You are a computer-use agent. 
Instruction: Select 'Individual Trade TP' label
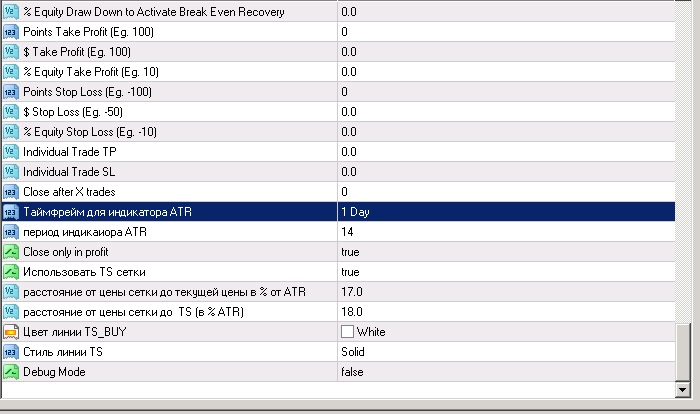point(70,152)
